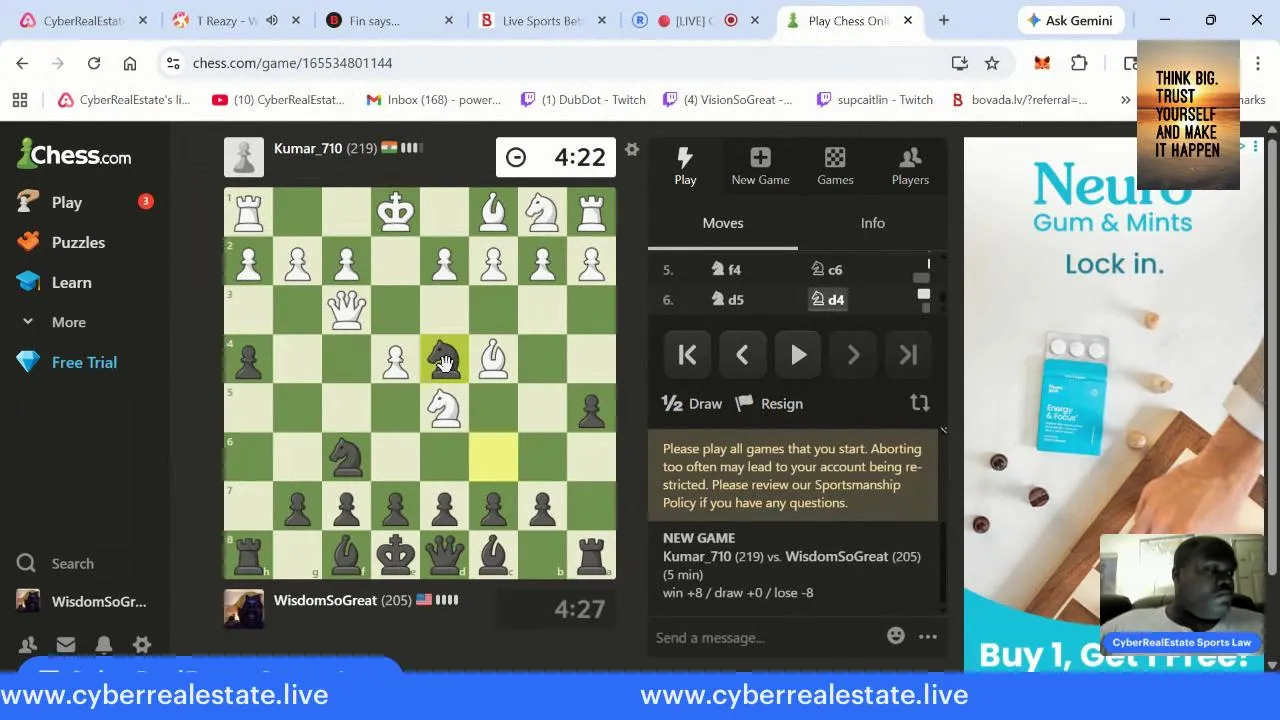Show more bookmarks chevron
The height and width of the screenshot is (720, 1280).
[x=1125, y=99]
